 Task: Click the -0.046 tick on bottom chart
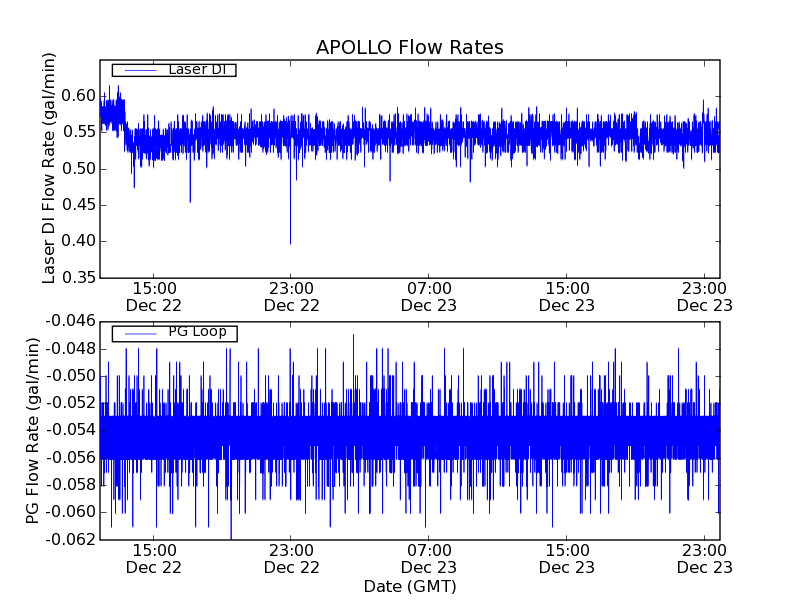pyautogui.click(x=71, y=321)
